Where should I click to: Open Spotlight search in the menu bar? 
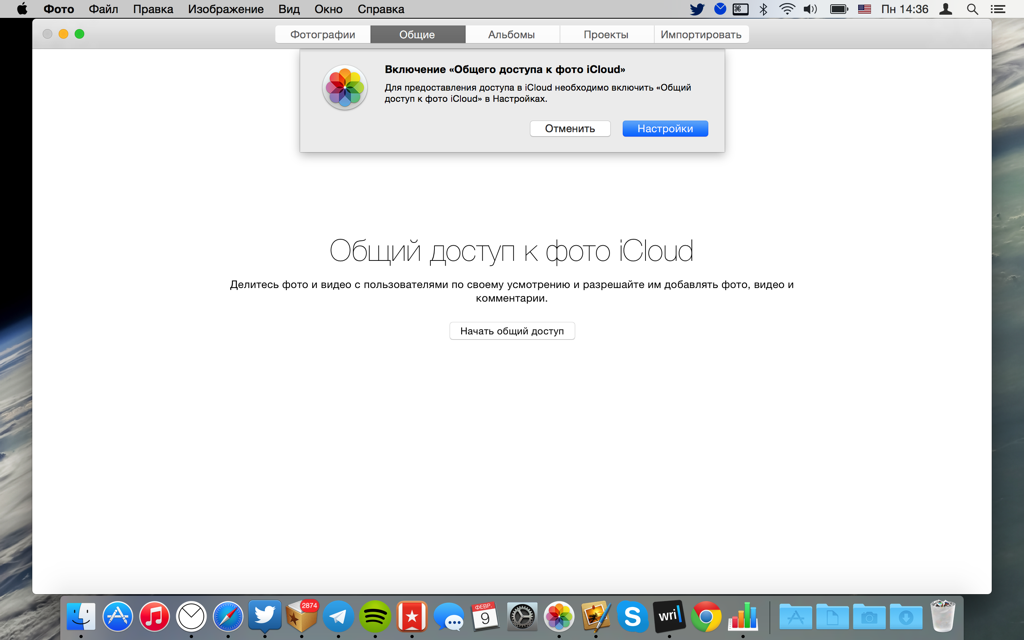pos(972,9)
